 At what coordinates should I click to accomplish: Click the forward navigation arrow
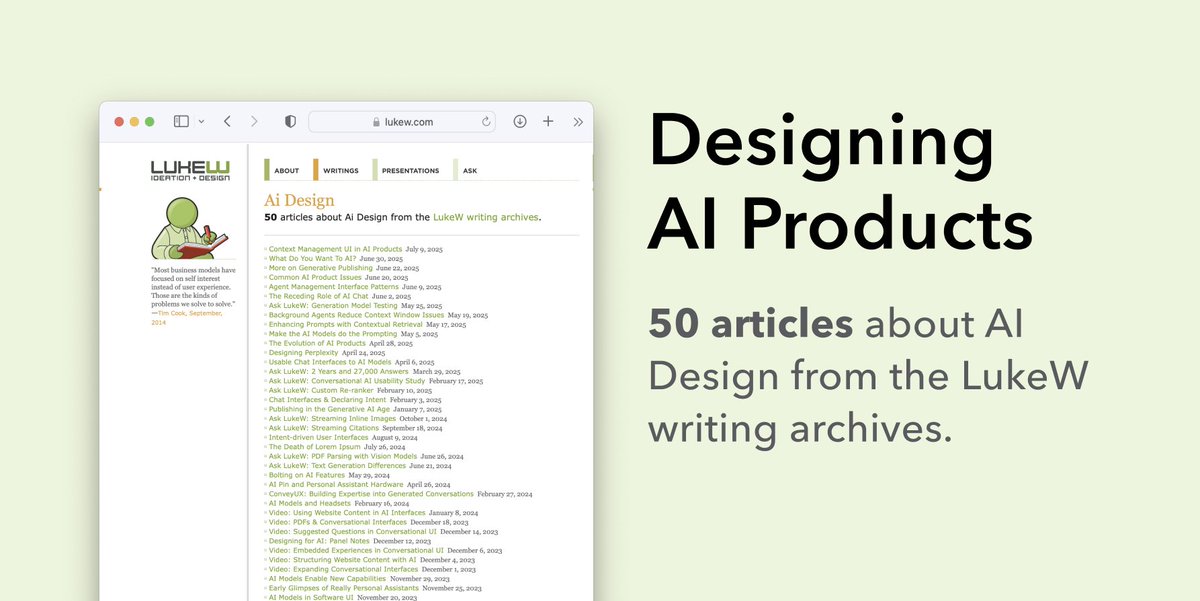(x=254, y=121)
